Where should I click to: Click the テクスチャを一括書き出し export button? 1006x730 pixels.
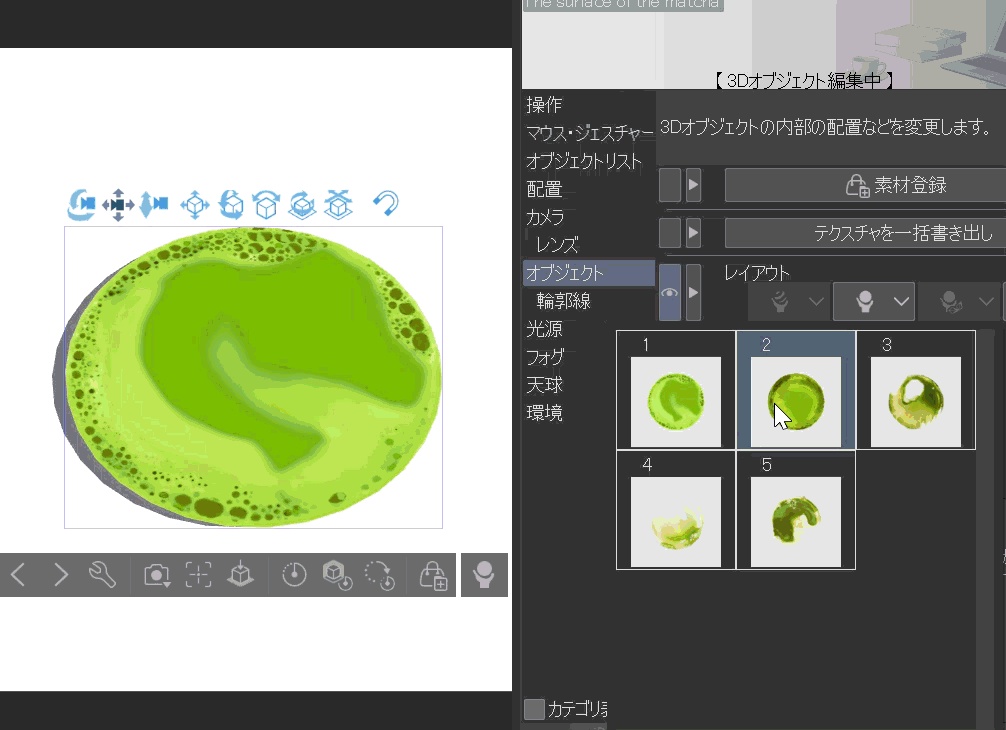865,232
